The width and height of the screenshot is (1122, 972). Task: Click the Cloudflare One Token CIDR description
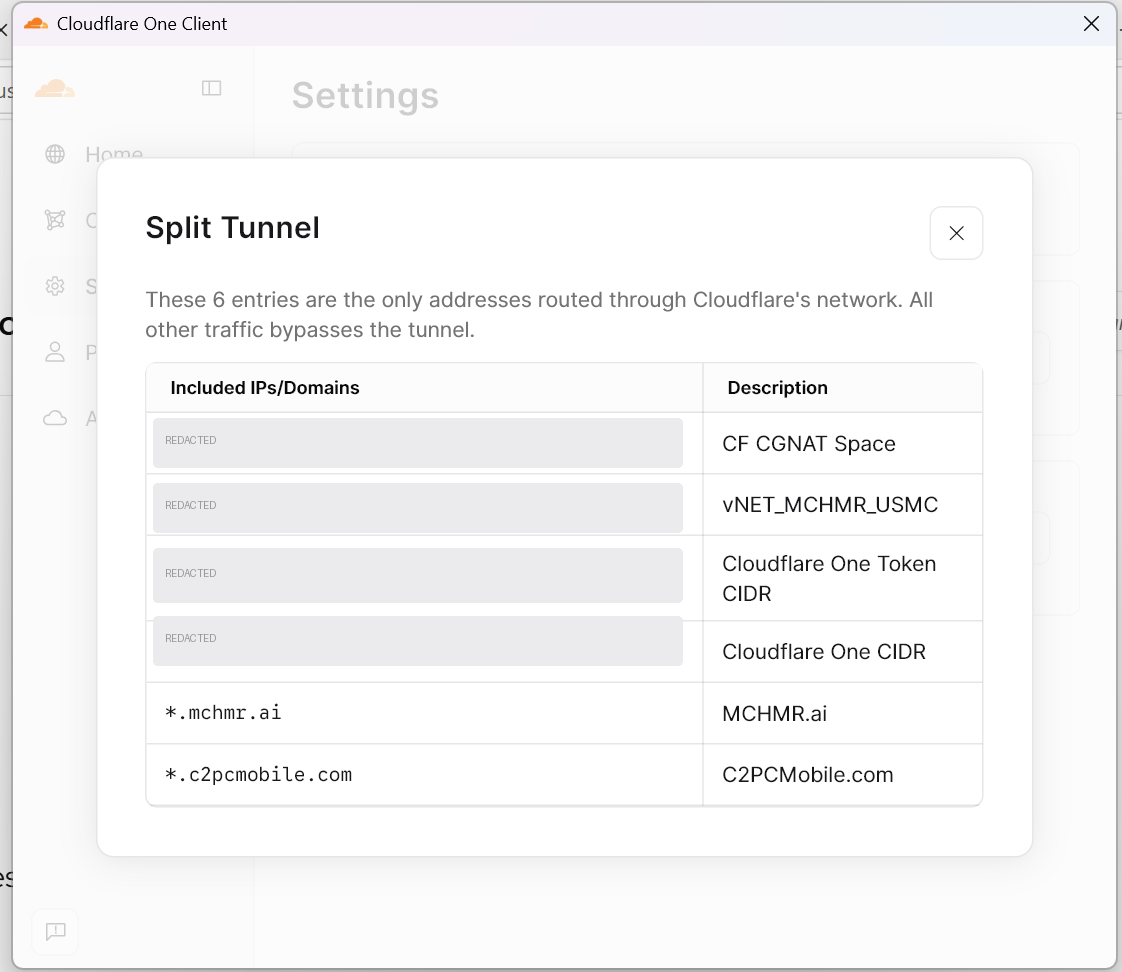[829, 578]
